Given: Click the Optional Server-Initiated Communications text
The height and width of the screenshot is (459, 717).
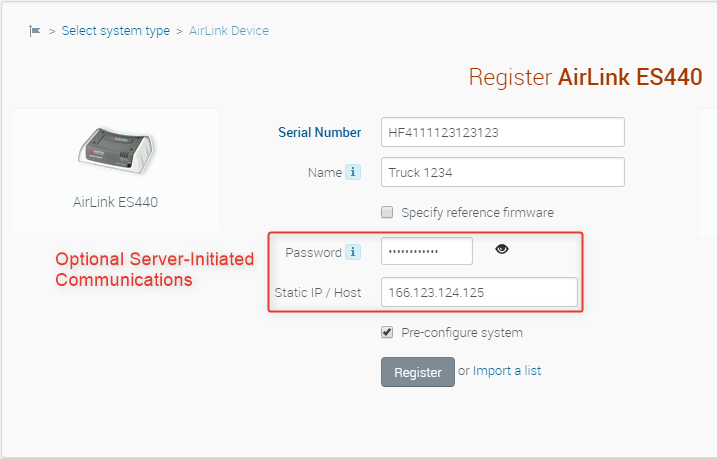Looking at the screenshot, I should click(x=154, y=270).
